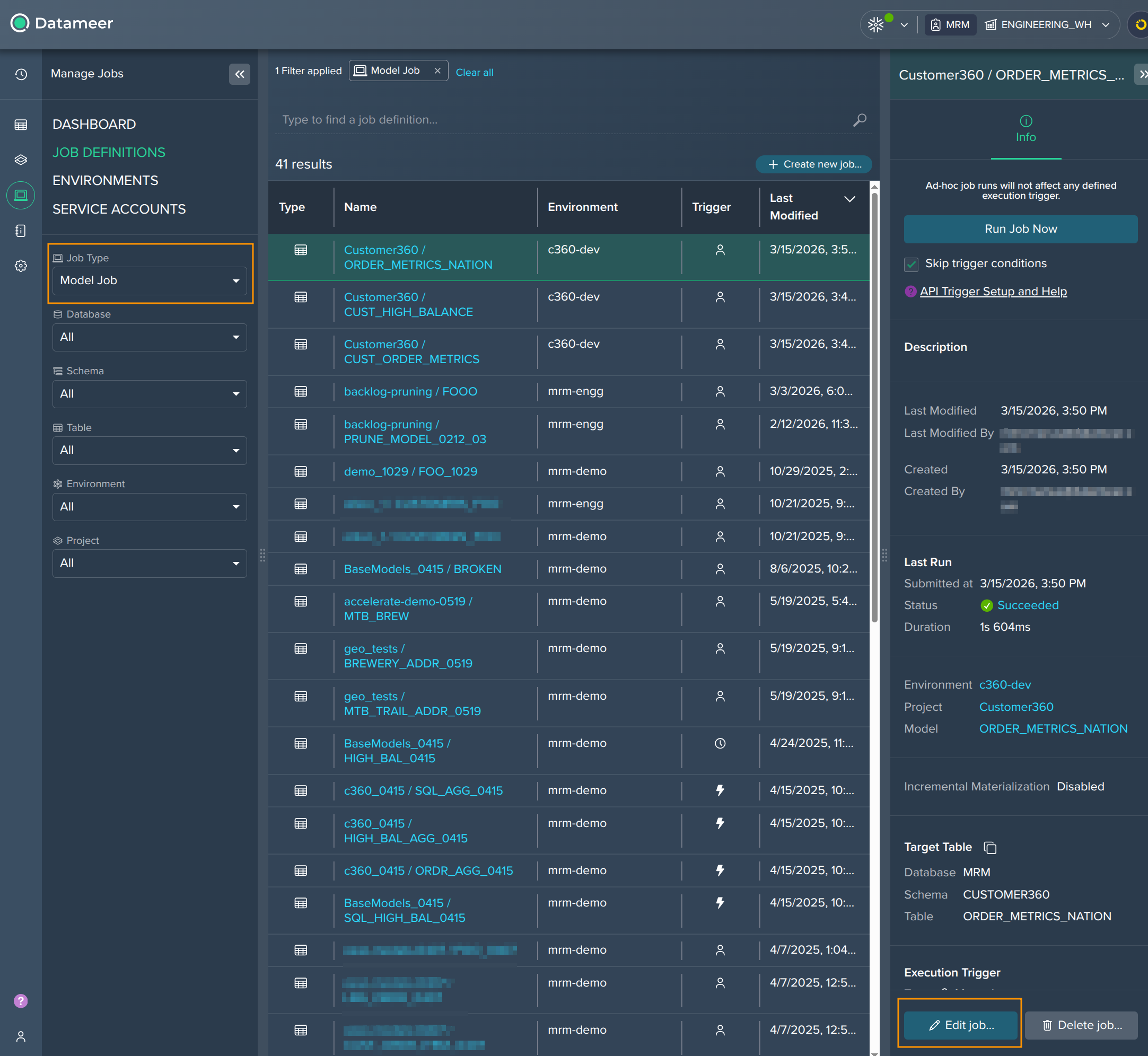Copy the Target Table name using copy icon
This screenshot has height=1056, width=1148.
pyautogui.click(x=989, y=848)
